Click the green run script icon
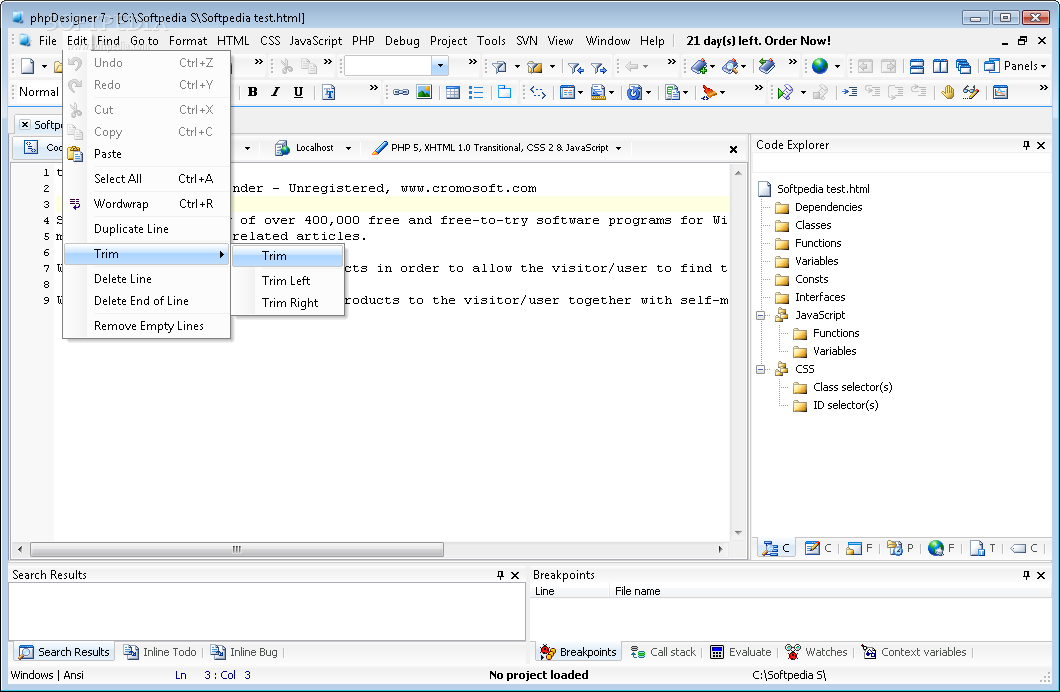 (785, 92)
